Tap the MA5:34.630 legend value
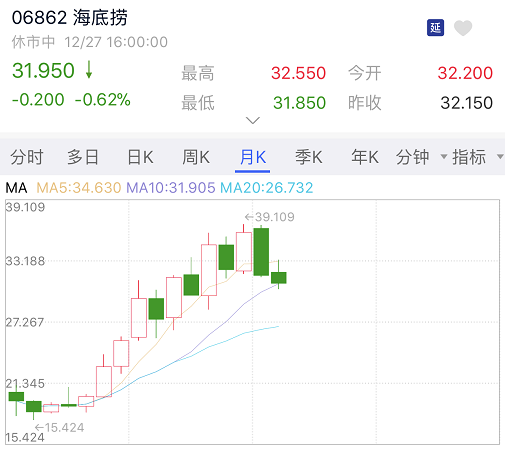 [x=79, y=188]
